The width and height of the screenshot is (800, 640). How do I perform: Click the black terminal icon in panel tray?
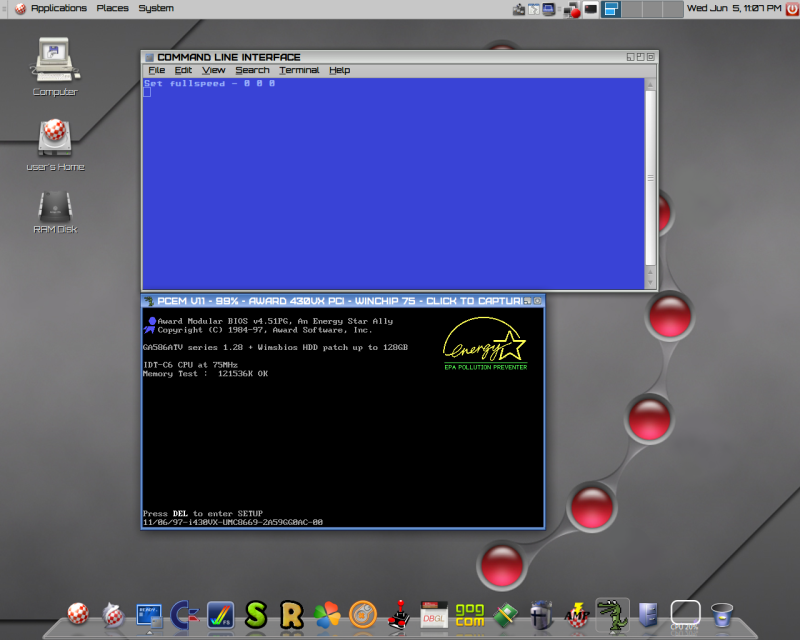590,9
